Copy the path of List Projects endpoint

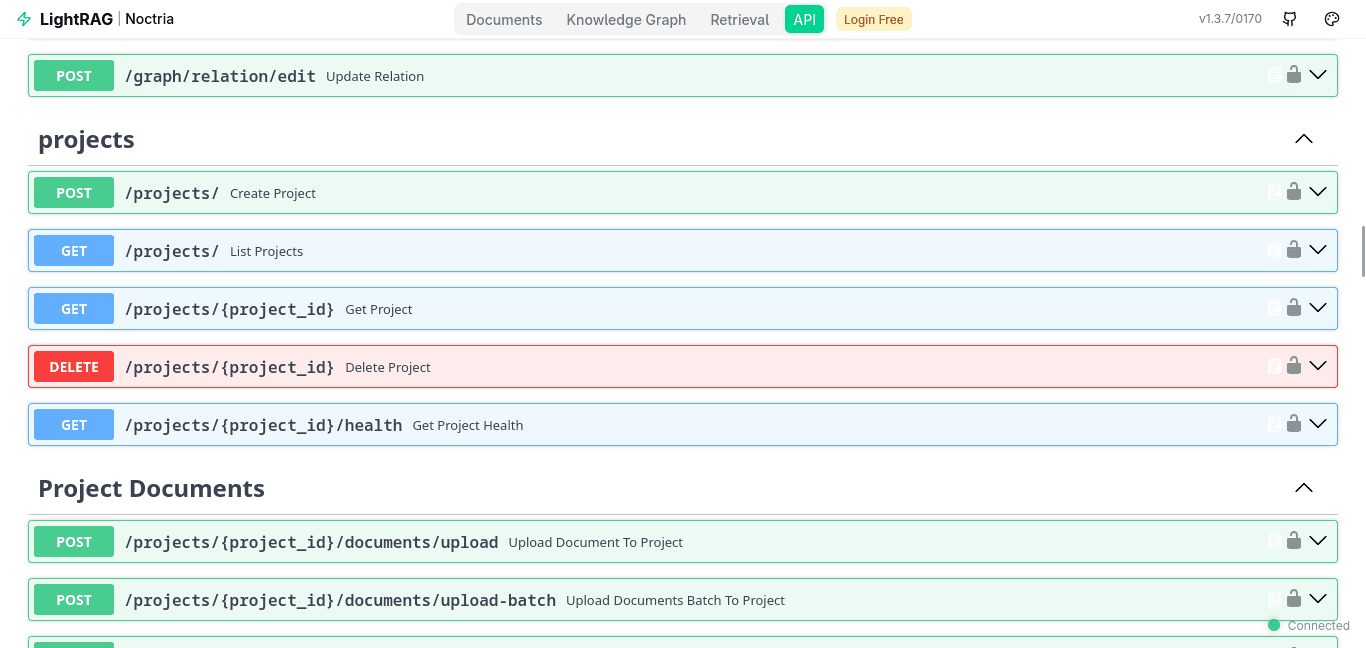(1275, 251)
